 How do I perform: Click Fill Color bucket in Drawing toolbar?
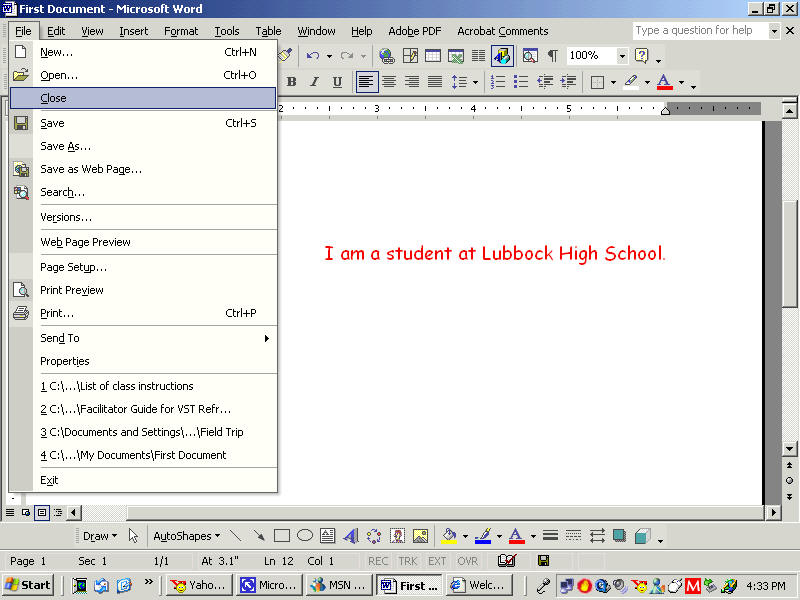[x=449, y=536]
